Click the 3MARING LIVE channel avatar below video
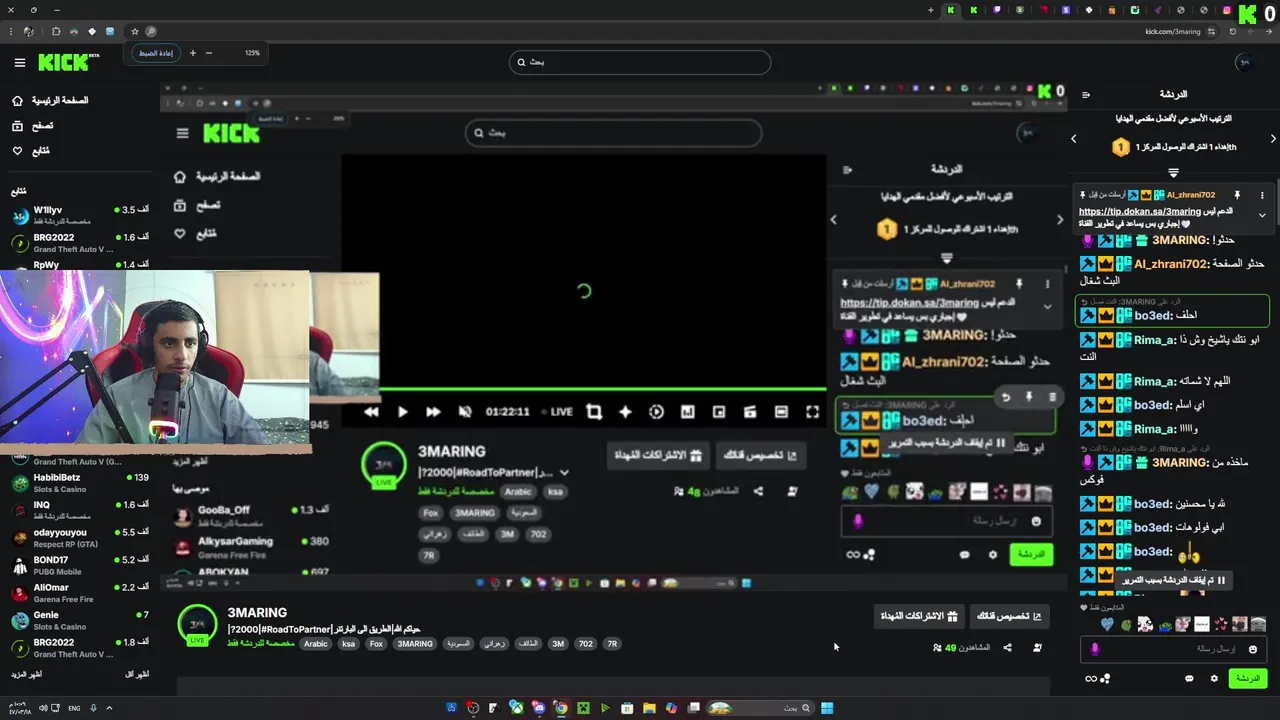This screenshot has height=720, width=1280. pos(198,626)
